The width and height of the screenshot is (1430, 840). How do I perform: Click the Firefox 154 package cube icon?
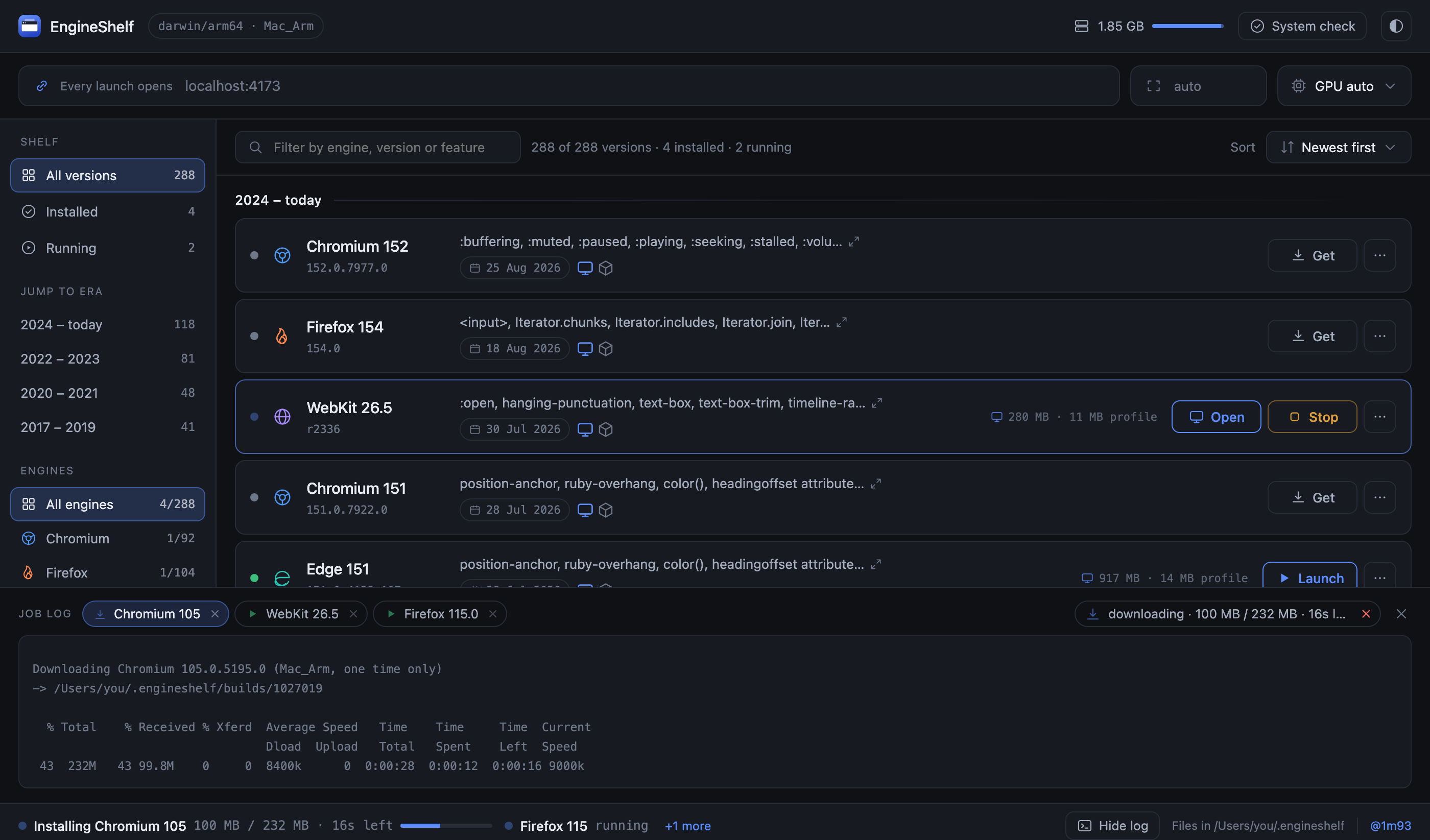tap(606, 348)
